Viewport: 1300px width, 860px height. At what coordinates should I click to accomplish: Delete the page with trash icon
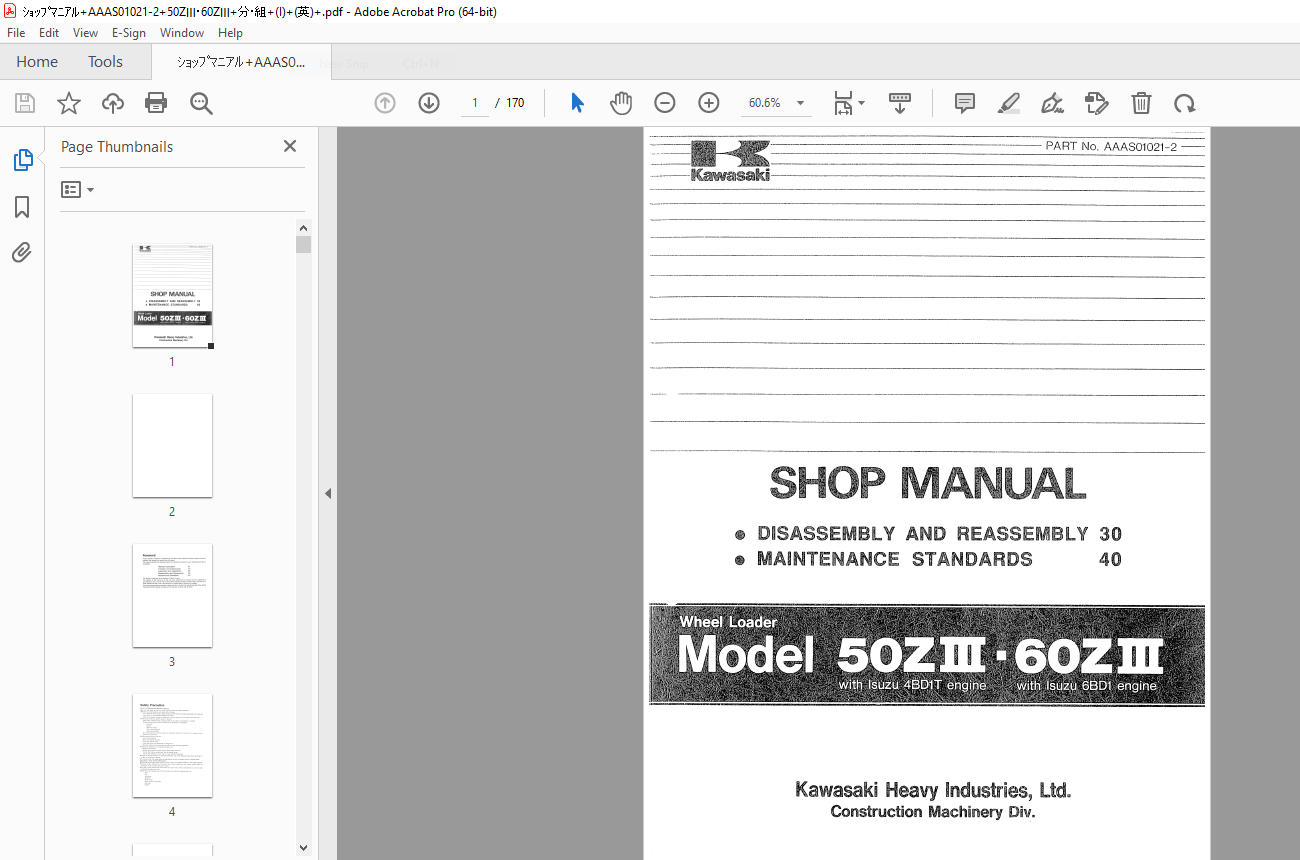[1141, 103]
